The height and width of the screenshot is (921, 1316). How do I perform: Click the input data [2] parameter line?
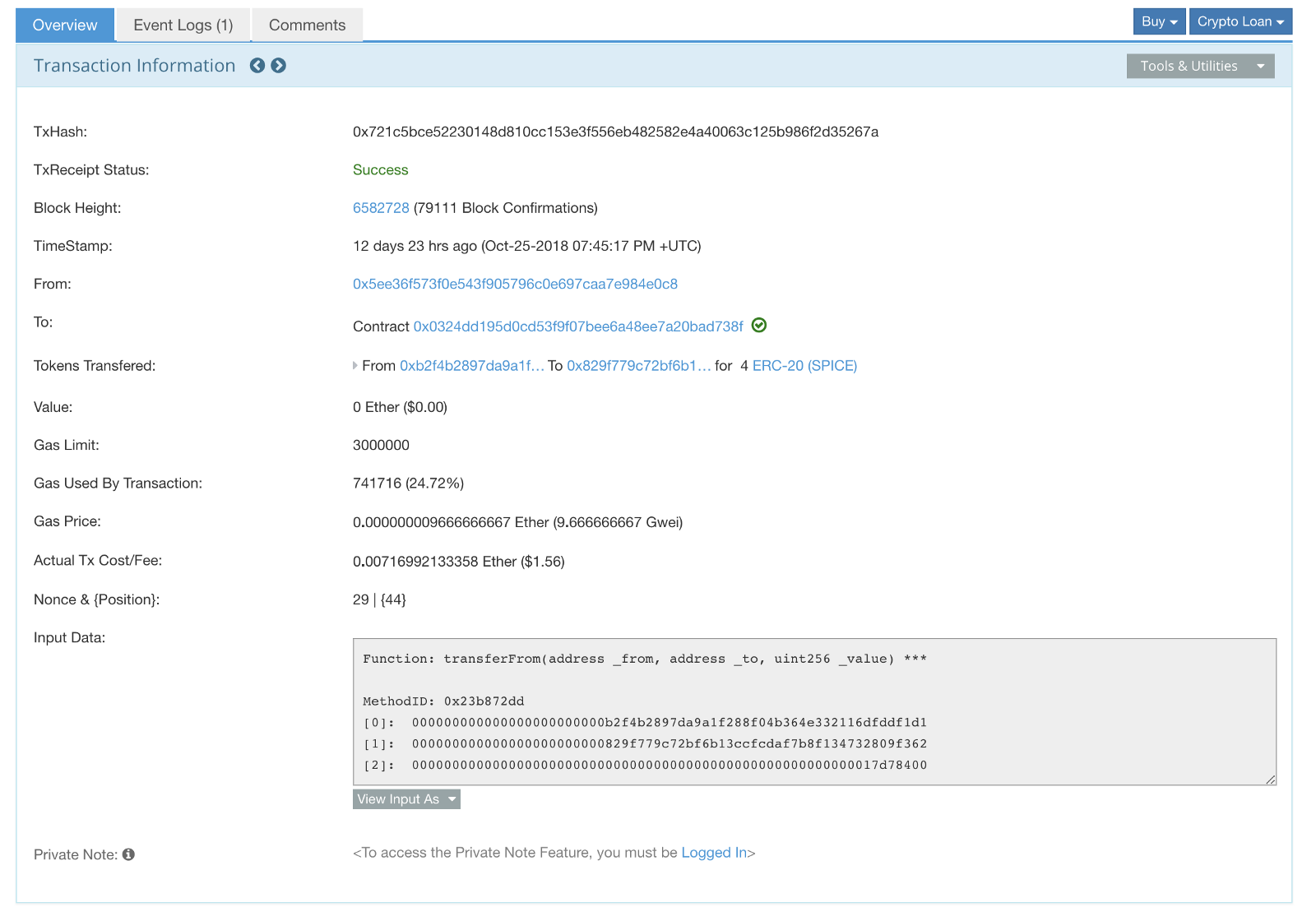click(x=645, y=766)
